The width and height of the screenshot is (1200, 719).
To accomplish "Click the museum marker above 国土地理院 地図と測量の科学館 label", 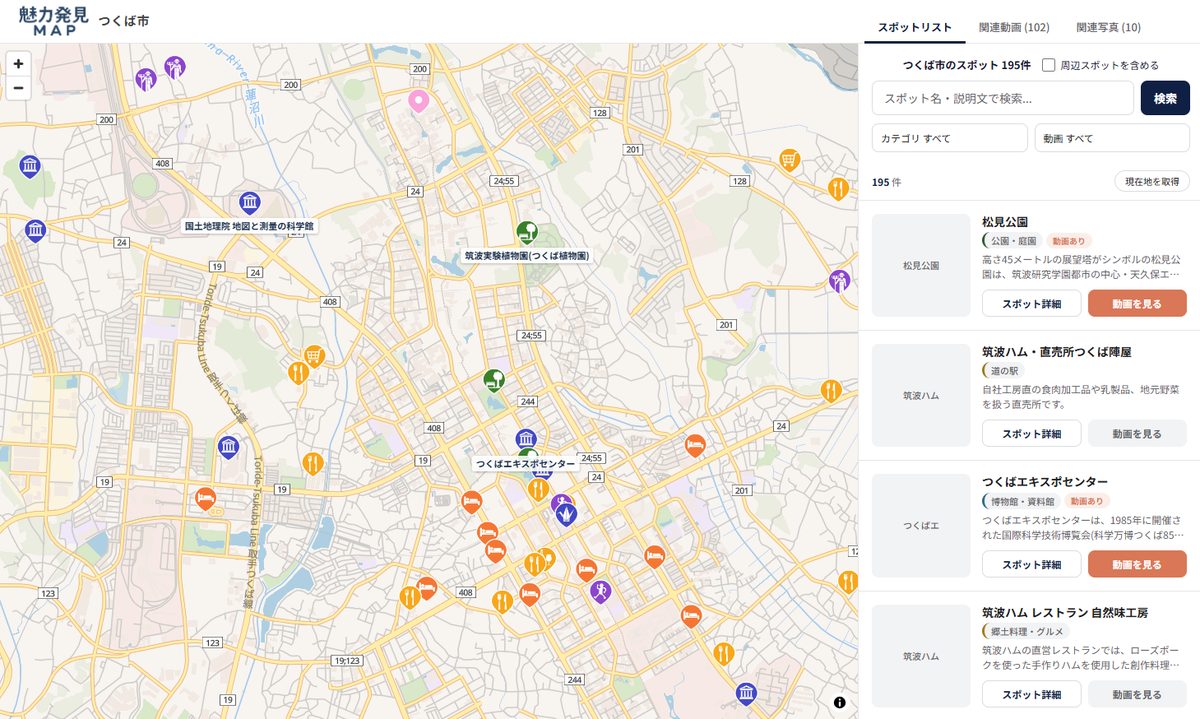I will tap(250, 203).
